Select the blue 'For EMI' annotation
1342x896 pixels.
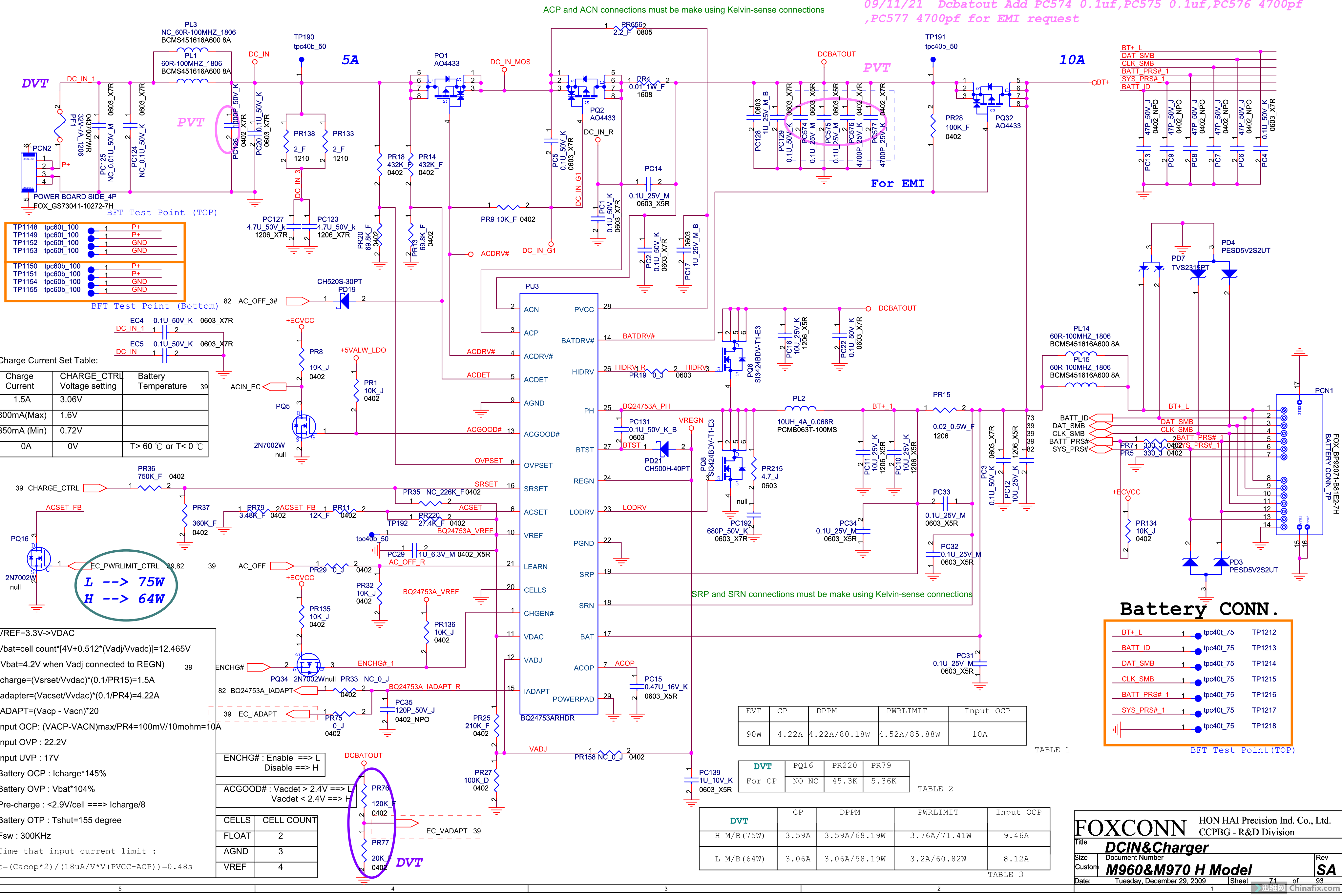tap(897, 183)
